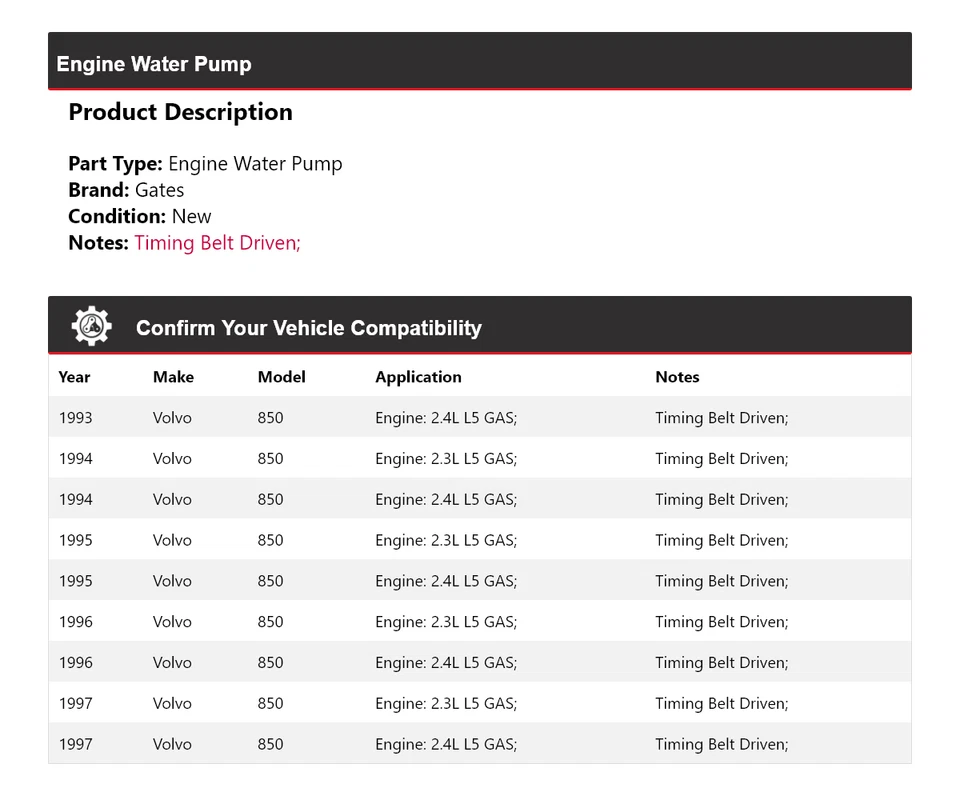The image size is (960, 796).
Task: Click the gear icon beside Confirm Your Vehicle Compatibility
Action: [x=91, y=327]
